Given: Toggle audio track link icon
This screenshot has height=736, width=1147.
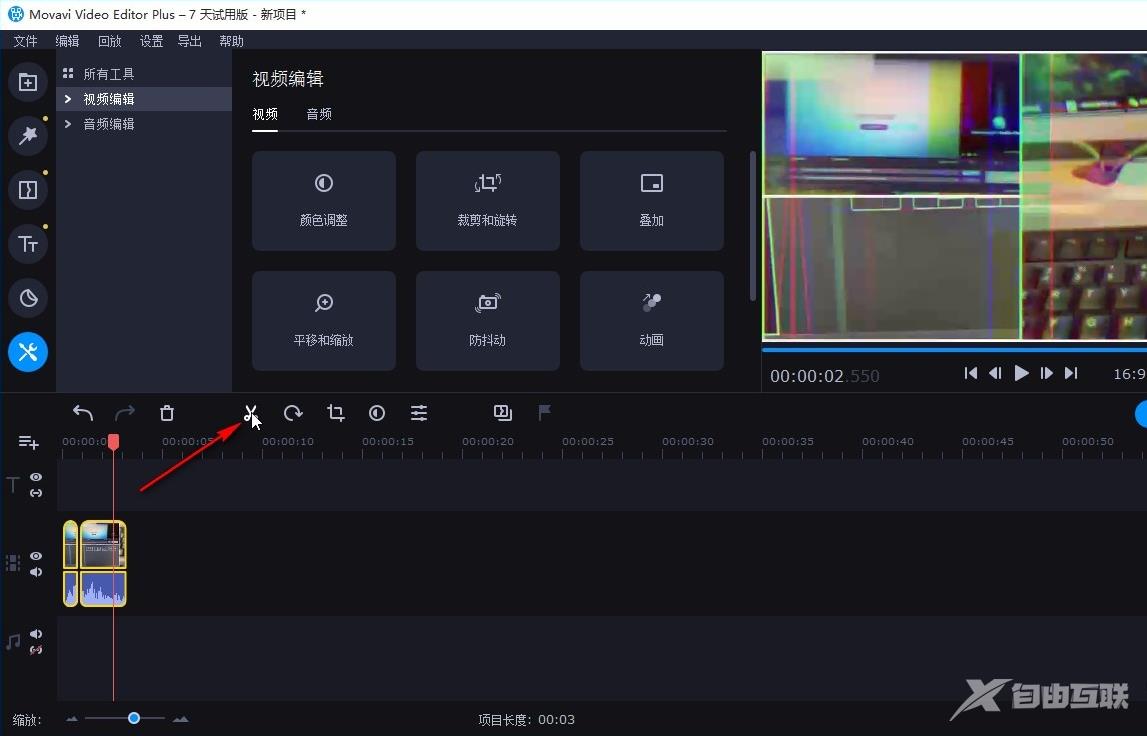Looking at the screenshot, I should (36, 650).
